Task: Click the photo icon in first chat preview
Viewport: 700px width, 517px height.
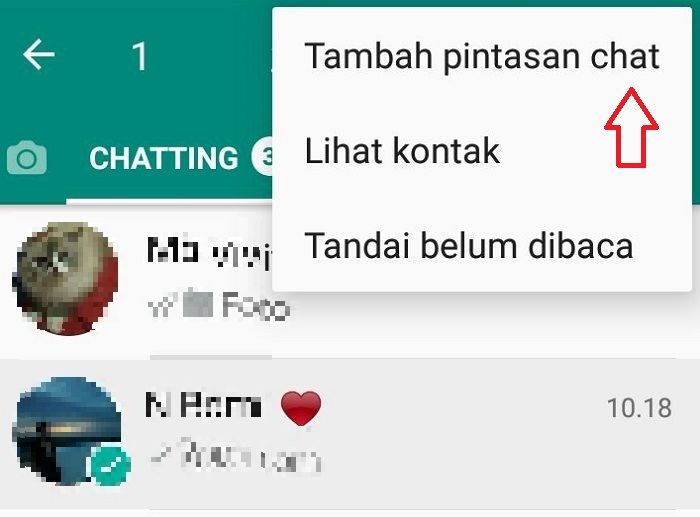Action: click(198, 304)
